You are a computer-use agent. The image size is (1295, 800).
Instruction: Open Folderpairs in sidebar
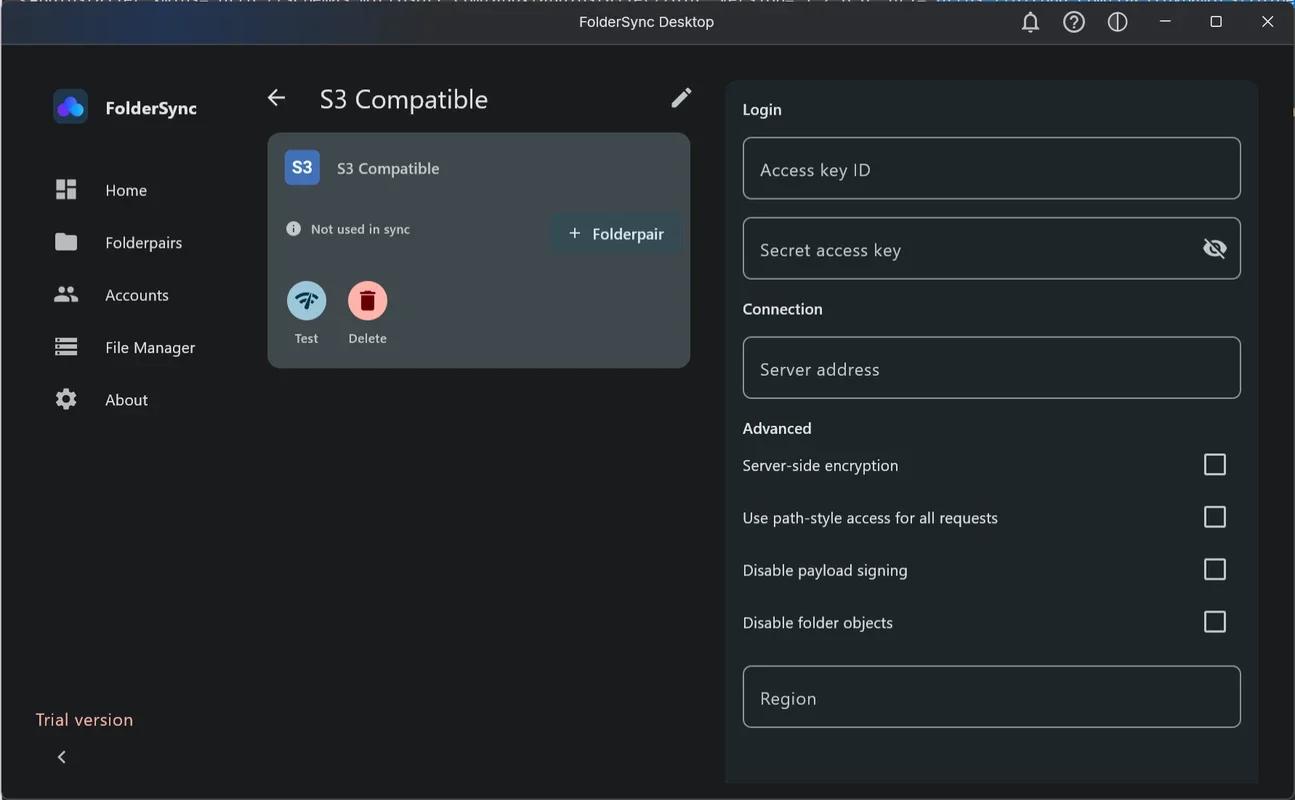143,243
